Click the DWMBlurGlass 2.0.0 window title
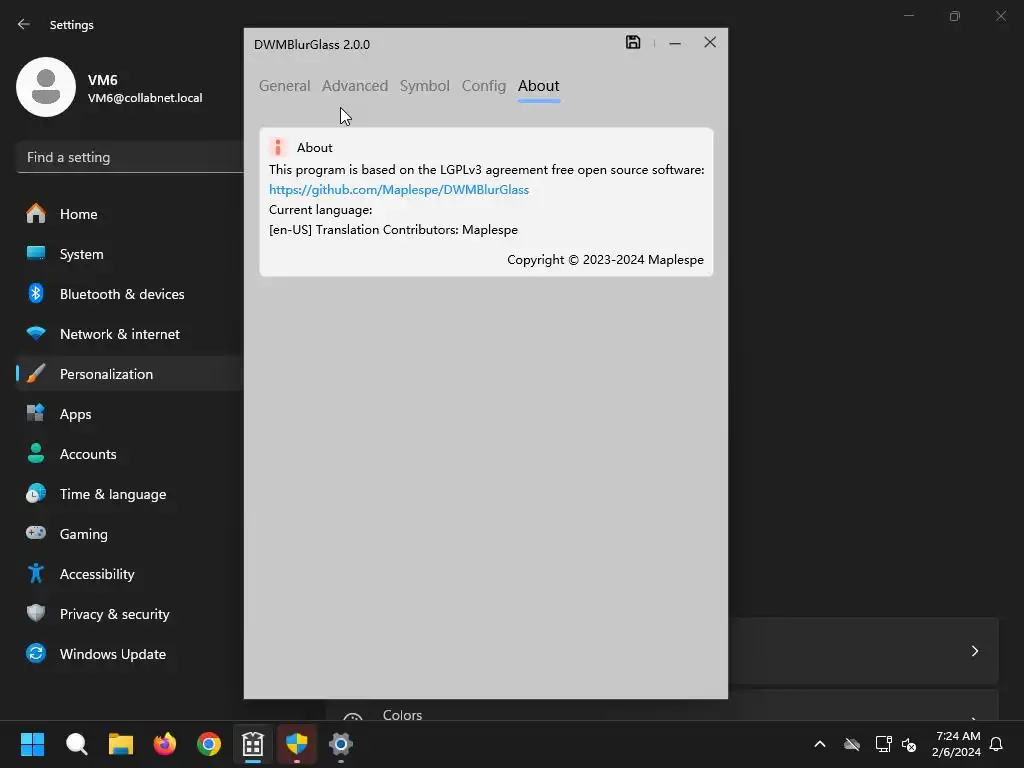Image resolution: width=1024 pixels, height=768 pixels. [x=312, y=44]
